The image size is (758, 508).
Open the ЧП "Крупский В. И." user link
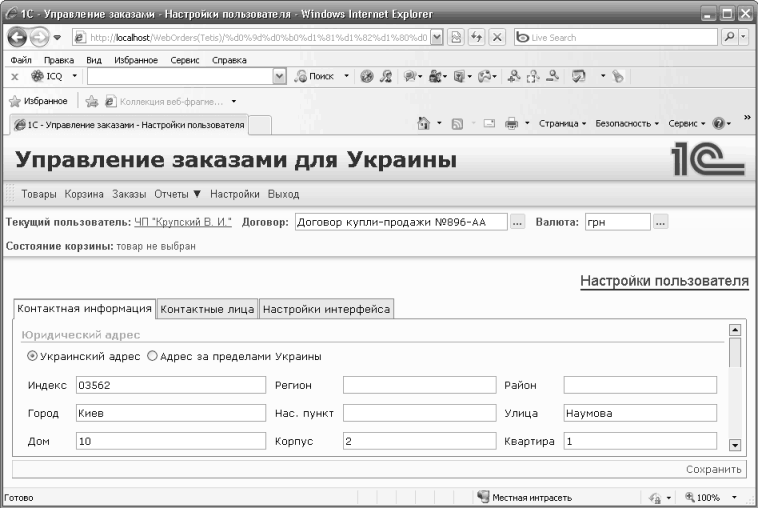(x=183, y=222)
